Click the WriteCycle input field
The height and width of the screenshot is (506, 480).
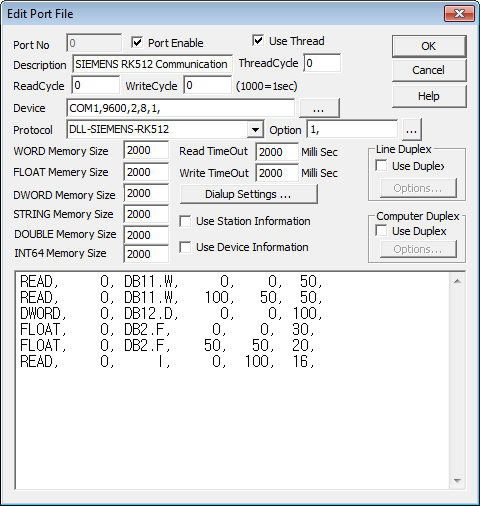pos(207,85)
